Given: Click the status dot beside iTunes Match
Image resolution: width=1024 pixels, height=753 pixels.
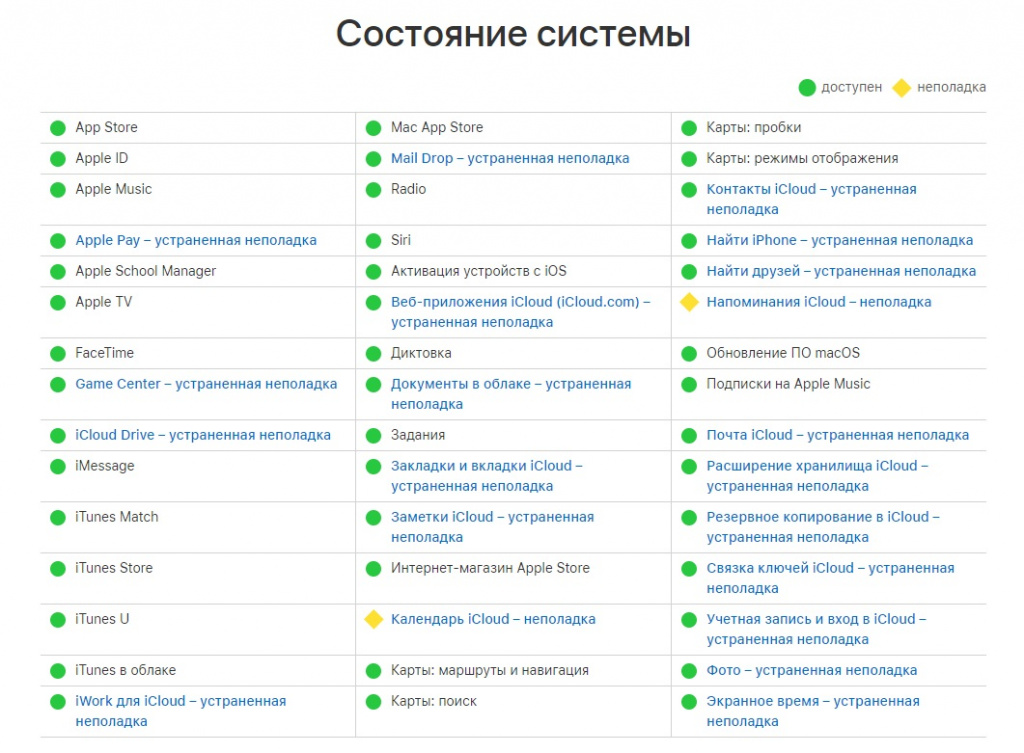Looking at the screenshot, I should tap(58, 517).
